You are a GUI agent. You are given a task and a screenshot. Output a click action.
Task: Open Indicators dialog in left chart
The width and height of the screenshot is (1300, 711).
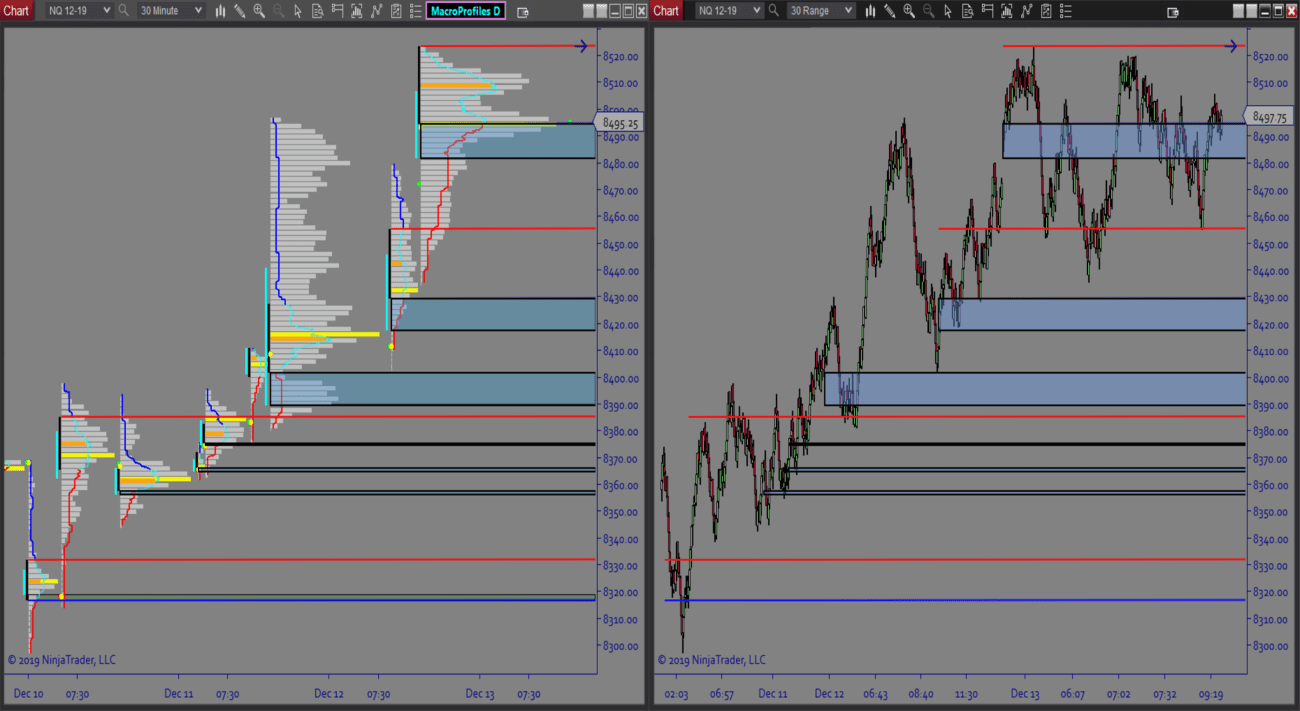point(357,11)
